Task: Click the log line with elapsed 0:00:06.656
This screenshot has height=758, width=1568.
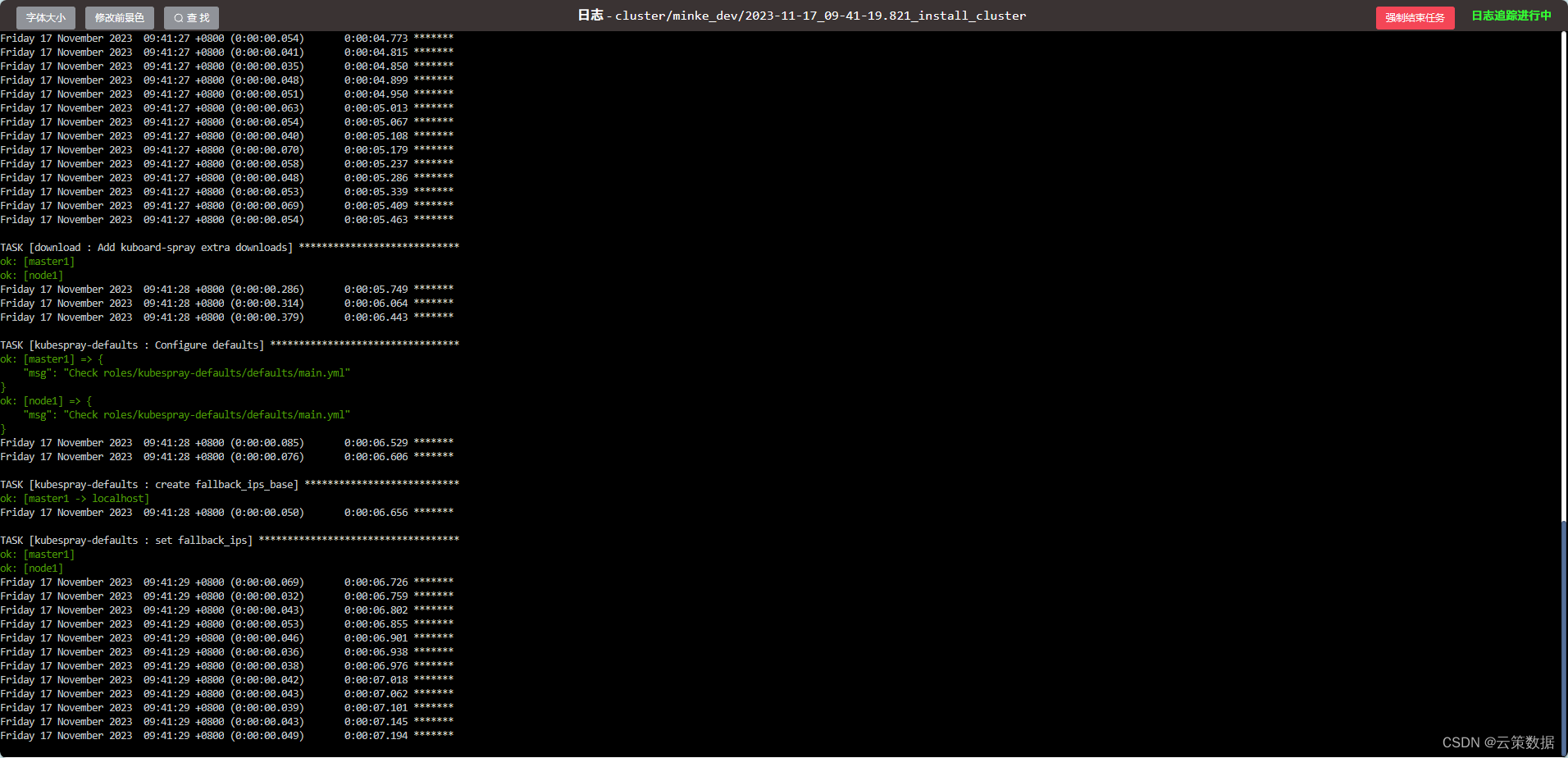Action: (227, 512)
